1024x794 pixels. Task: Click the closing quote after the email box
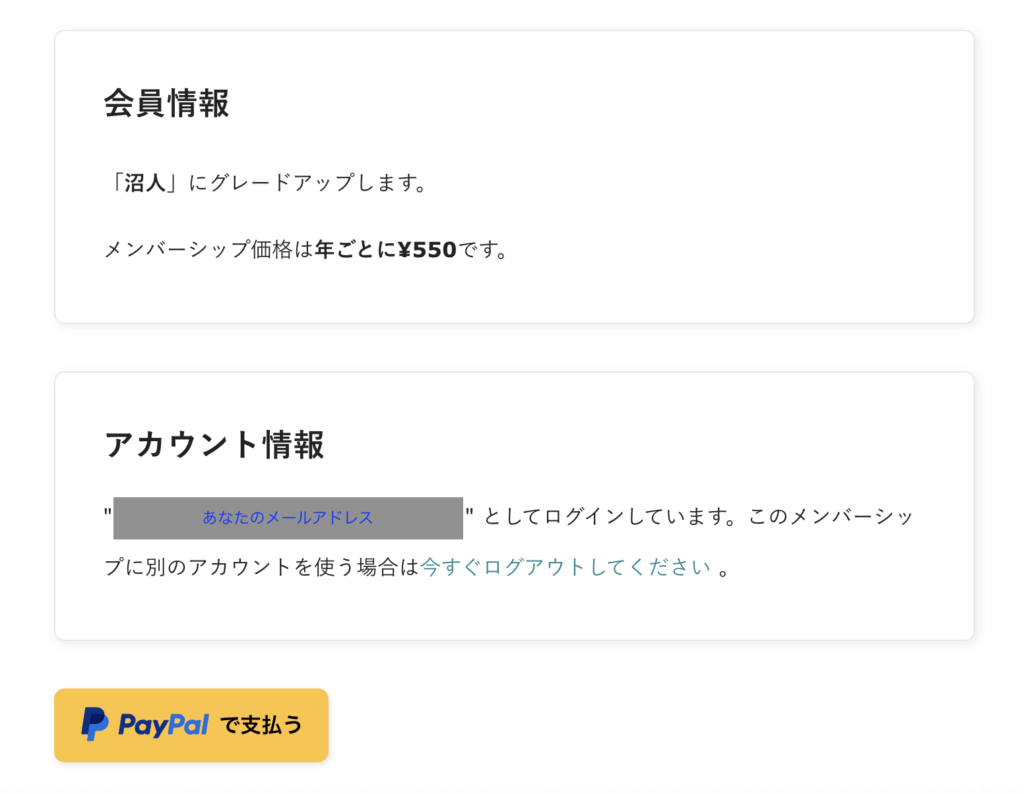pos(469,513)
